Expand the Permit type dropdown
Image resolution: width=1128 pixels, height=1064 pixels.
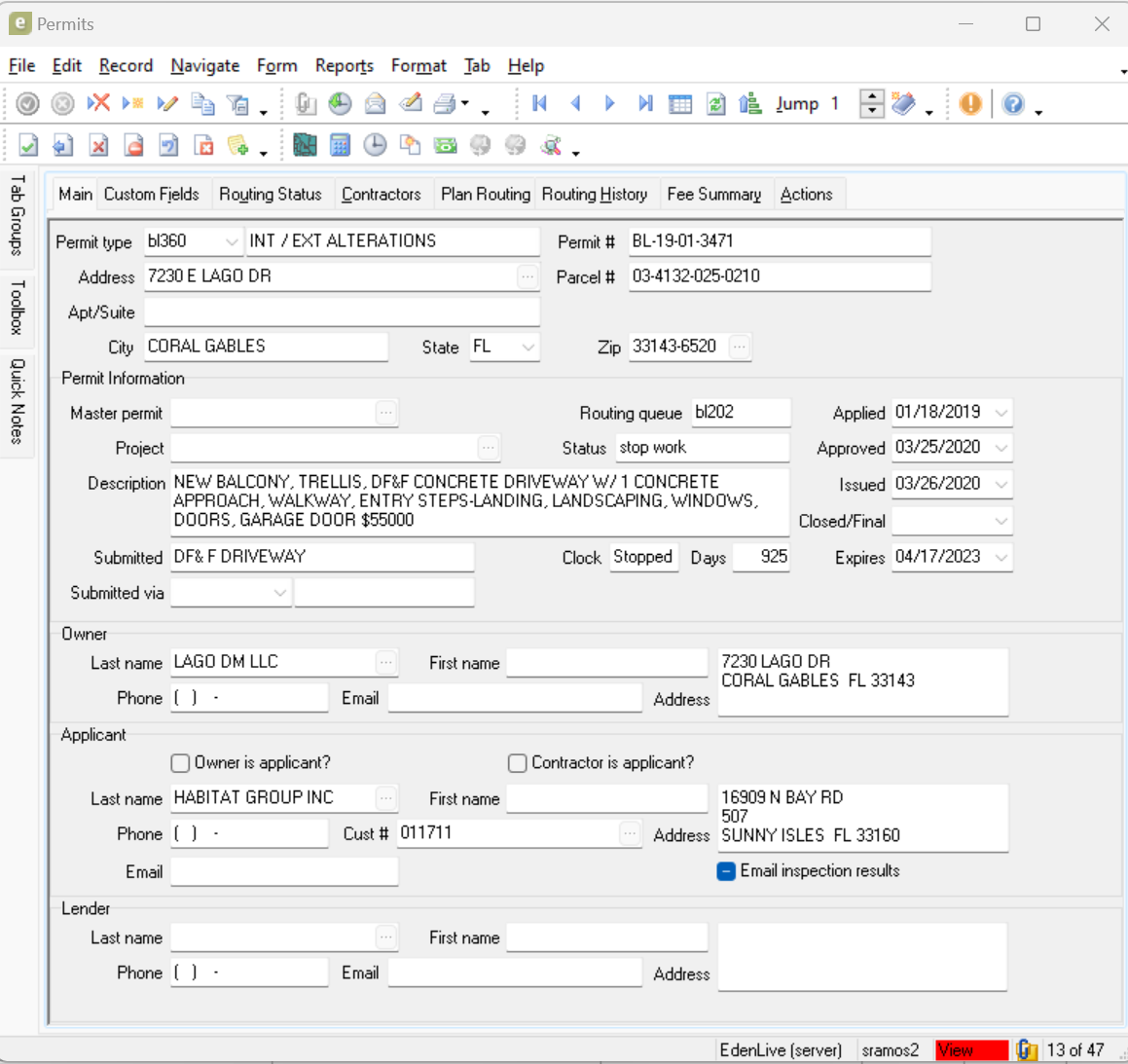click(231, 241)
